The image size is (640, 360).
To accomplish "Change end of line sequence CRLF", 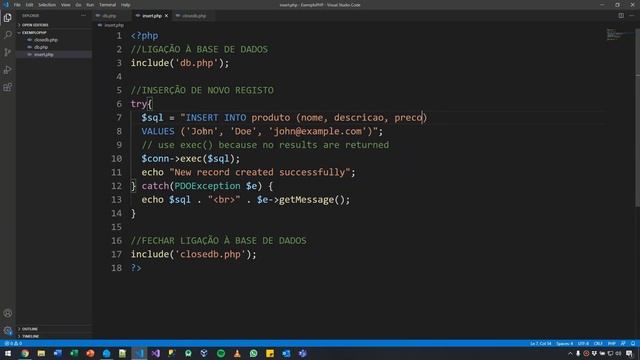I will point(598,343).
